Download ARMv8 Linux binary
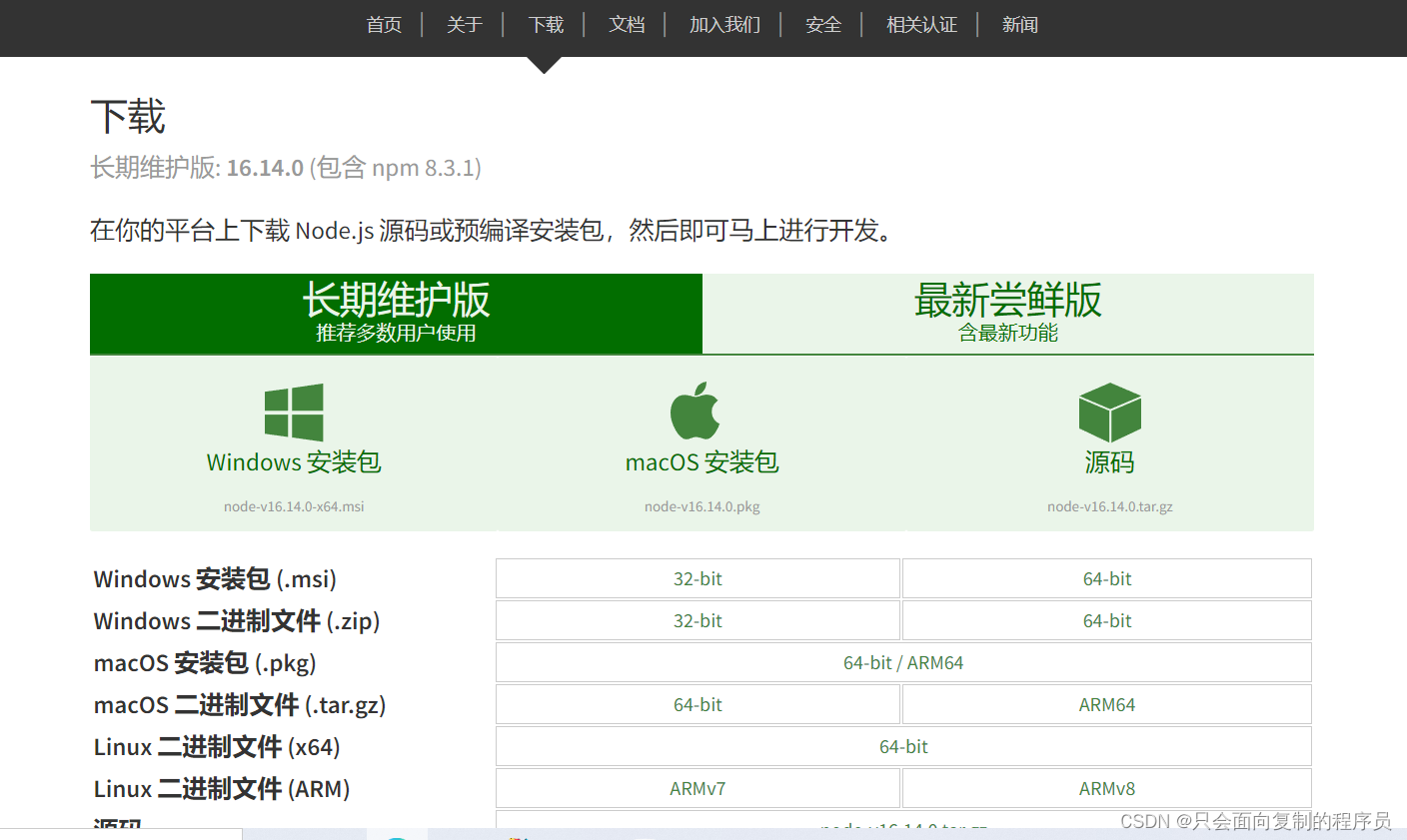Viewport: 1407px width, 840px height. [x=1107, y=789]
